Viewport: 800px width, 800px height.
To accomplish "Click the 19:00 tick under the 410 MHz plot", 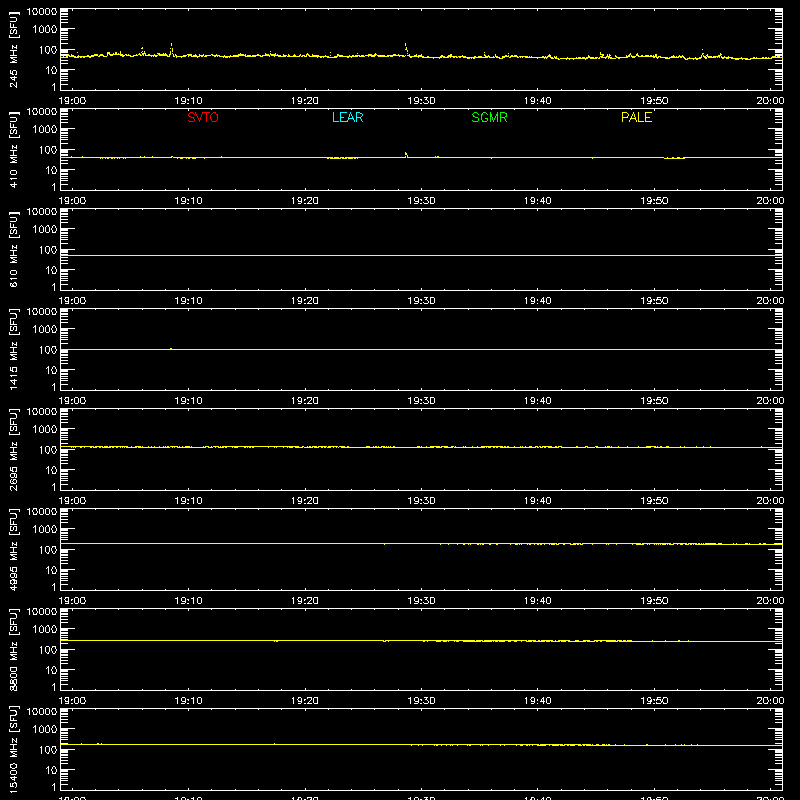I will pyautogui.click(x=72, y=201).
